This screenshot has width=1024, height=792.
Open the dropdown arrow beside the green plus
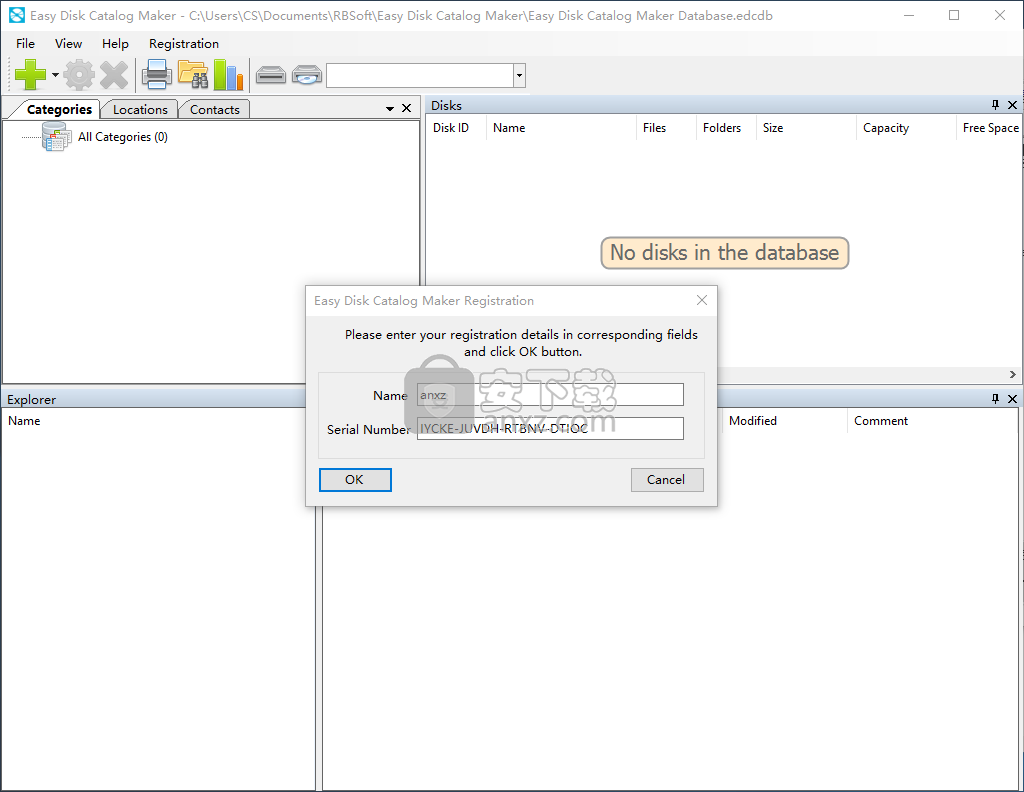pos(55,76)
